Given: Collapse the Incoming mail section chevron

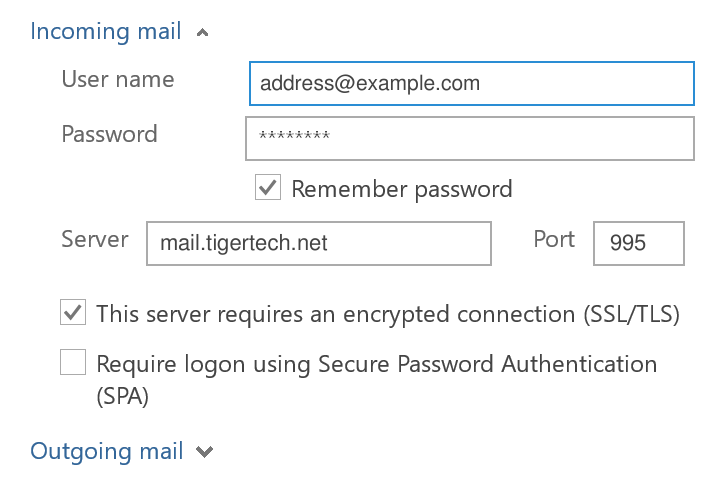Looking at the screenshot, I should [203, 33].
